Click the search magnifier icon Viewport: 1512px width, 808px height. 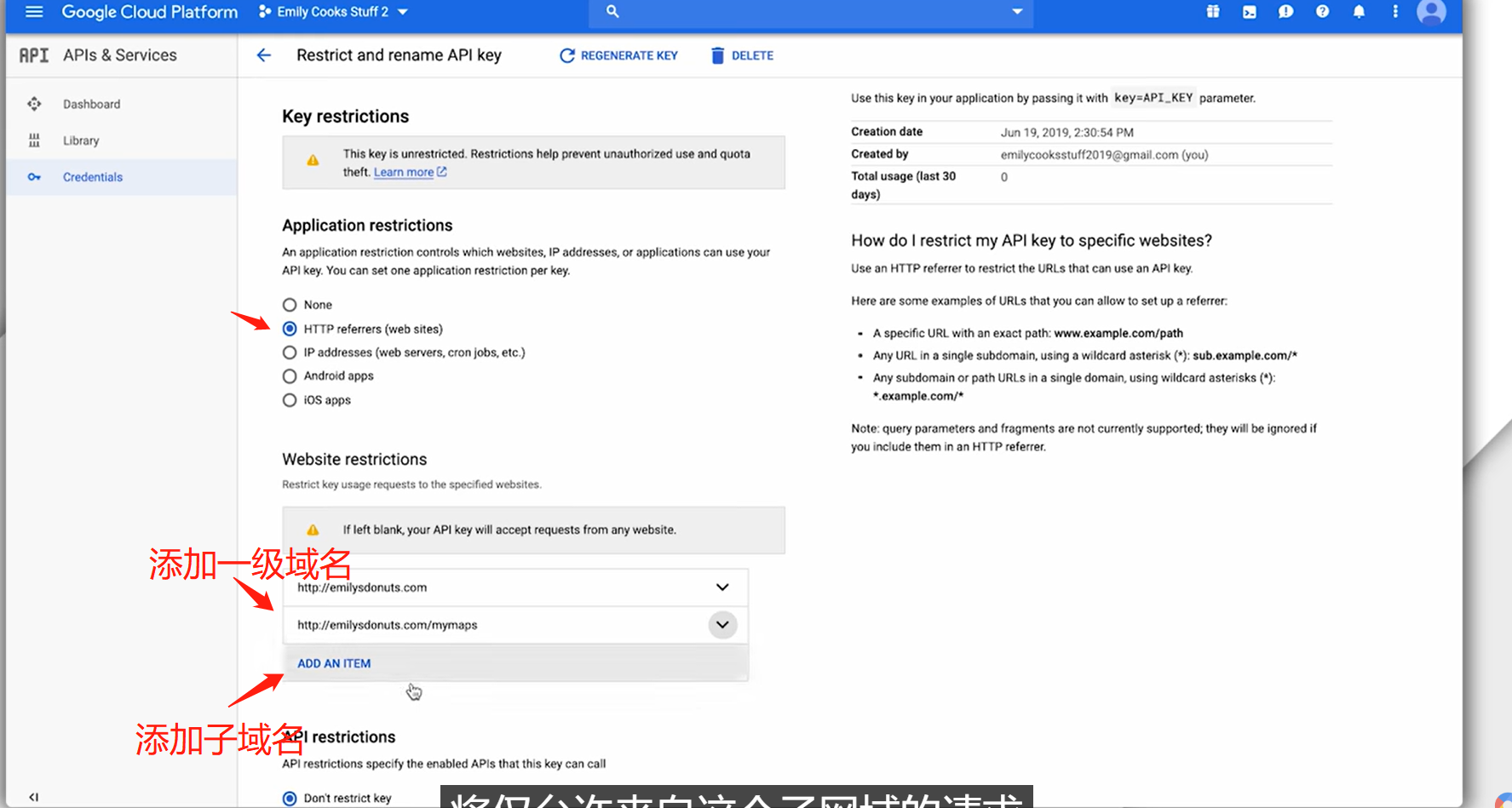612,12
